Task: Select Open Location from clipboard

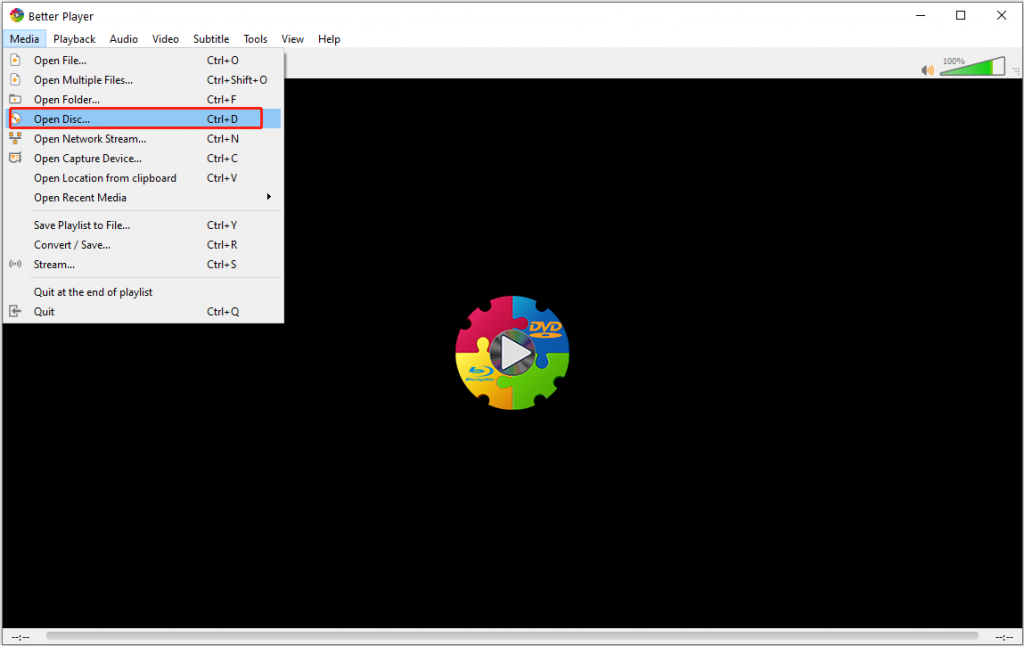Action: tap(105, 178)
